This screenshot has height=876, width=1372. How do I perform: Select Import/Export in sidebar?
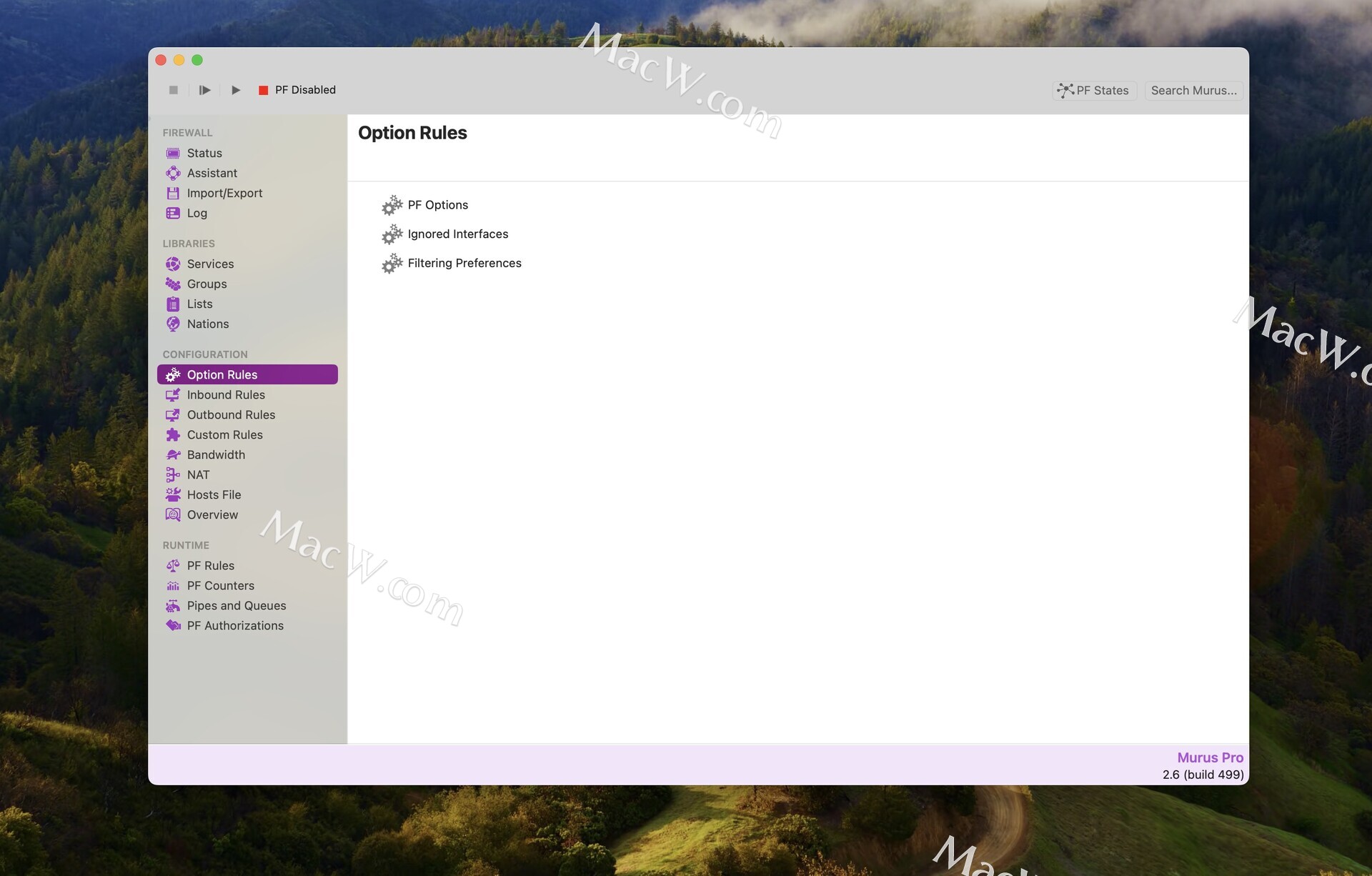[x=224, y=193]
